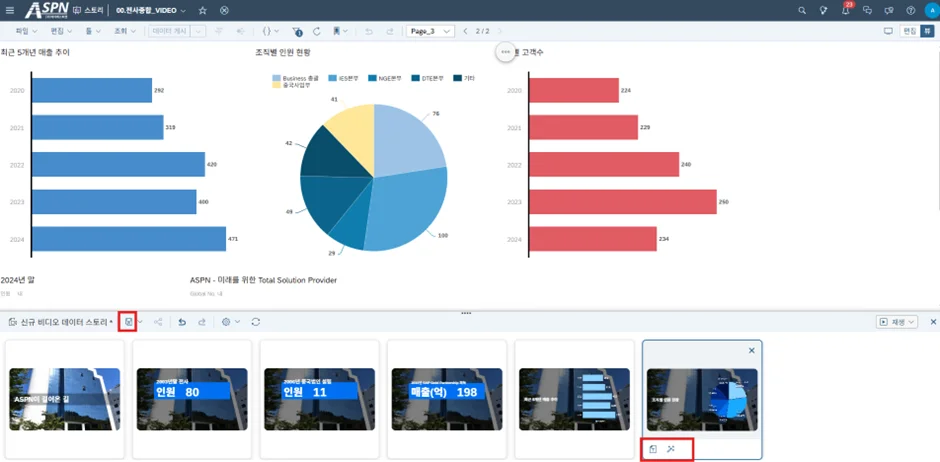Remove the selected pie chart scene with X
Viewport: 940px width, 462px height.
[x=752, y=351]
